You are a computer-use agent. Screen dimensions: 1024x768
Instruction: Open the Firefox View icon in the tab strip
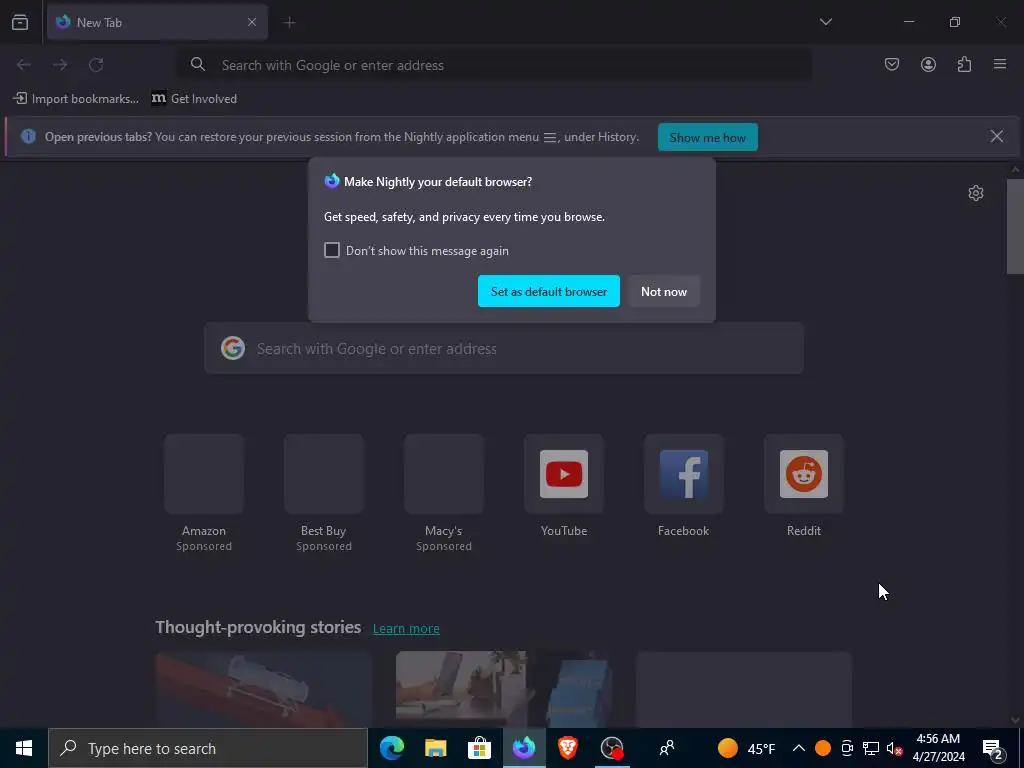[20, 22]
